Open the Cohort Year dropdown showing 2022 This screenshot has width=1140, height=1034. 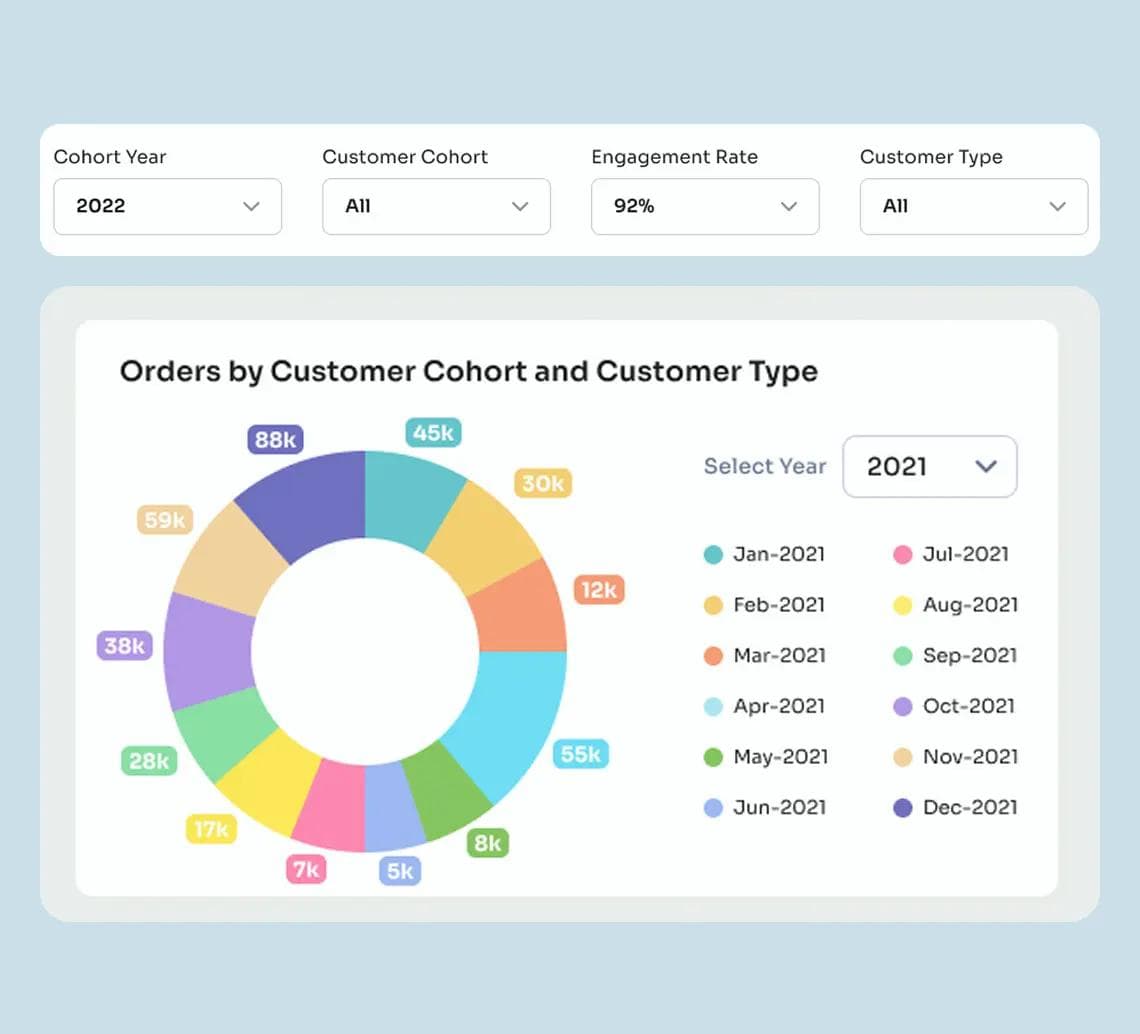(x=167, y=207)
